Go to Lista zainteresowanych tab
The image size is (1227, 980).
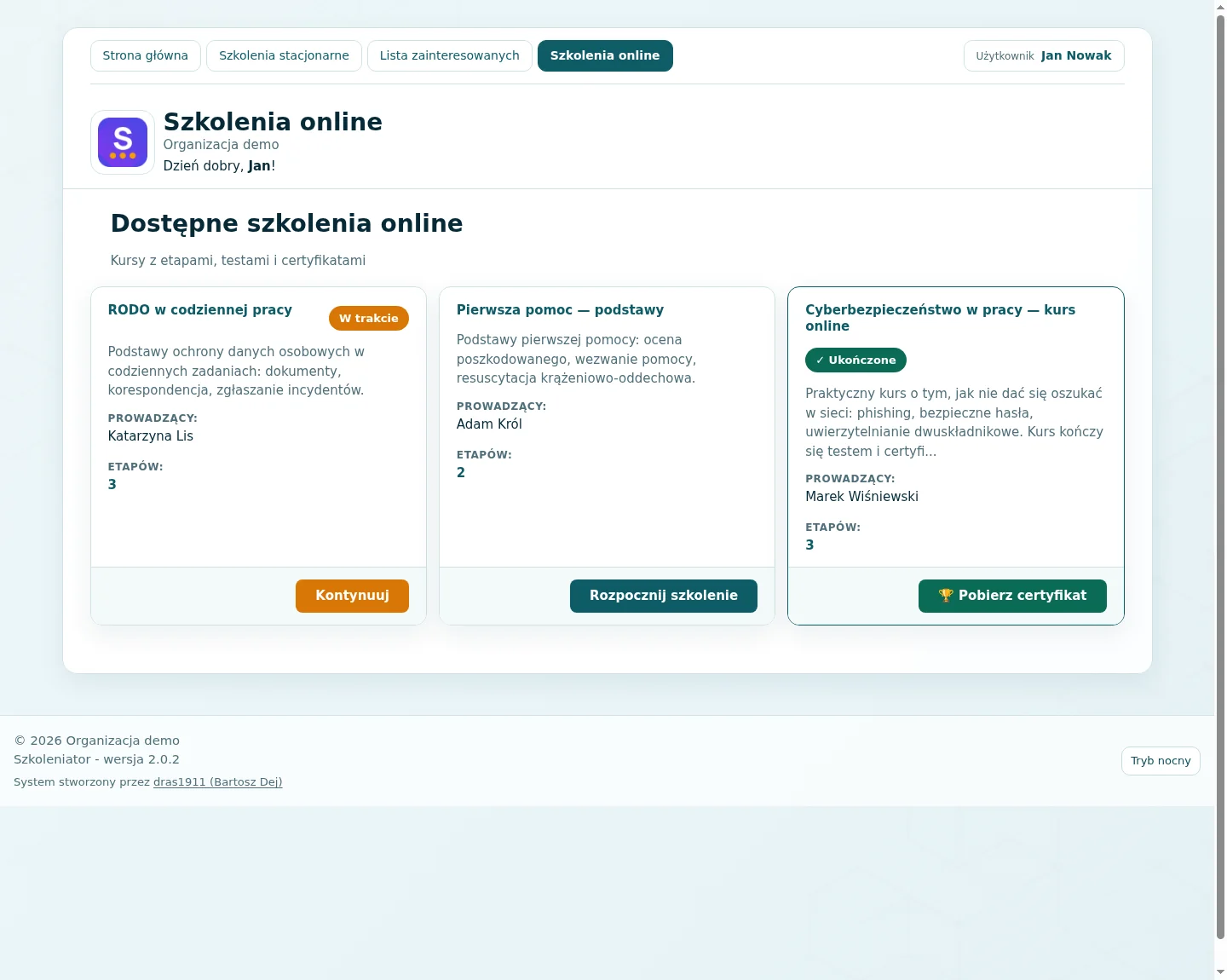tap(450, 55)
